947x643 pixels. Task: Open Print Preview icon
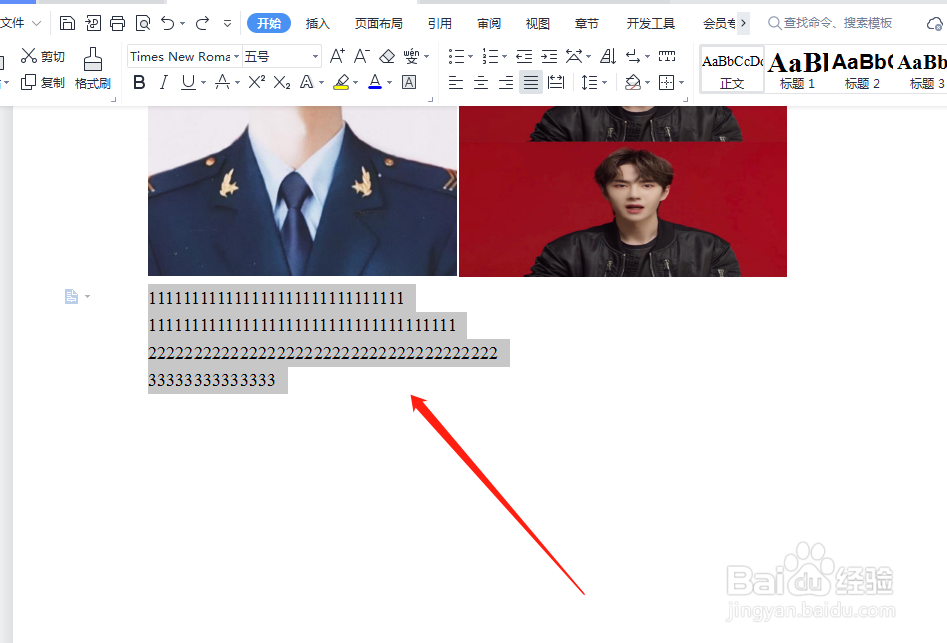tap(143, 24)
